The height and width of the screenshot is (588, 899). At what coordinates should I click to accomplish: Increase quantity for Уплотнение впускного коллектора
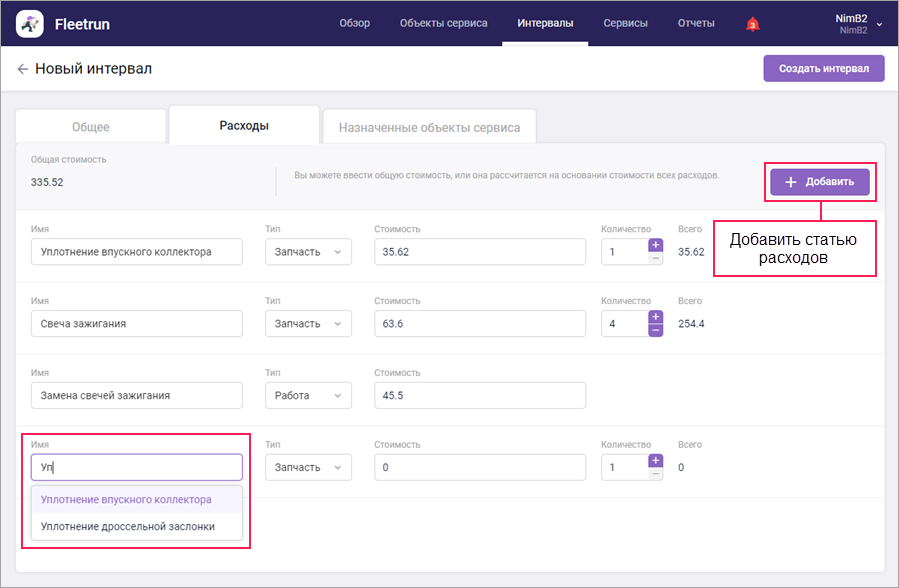656,245
